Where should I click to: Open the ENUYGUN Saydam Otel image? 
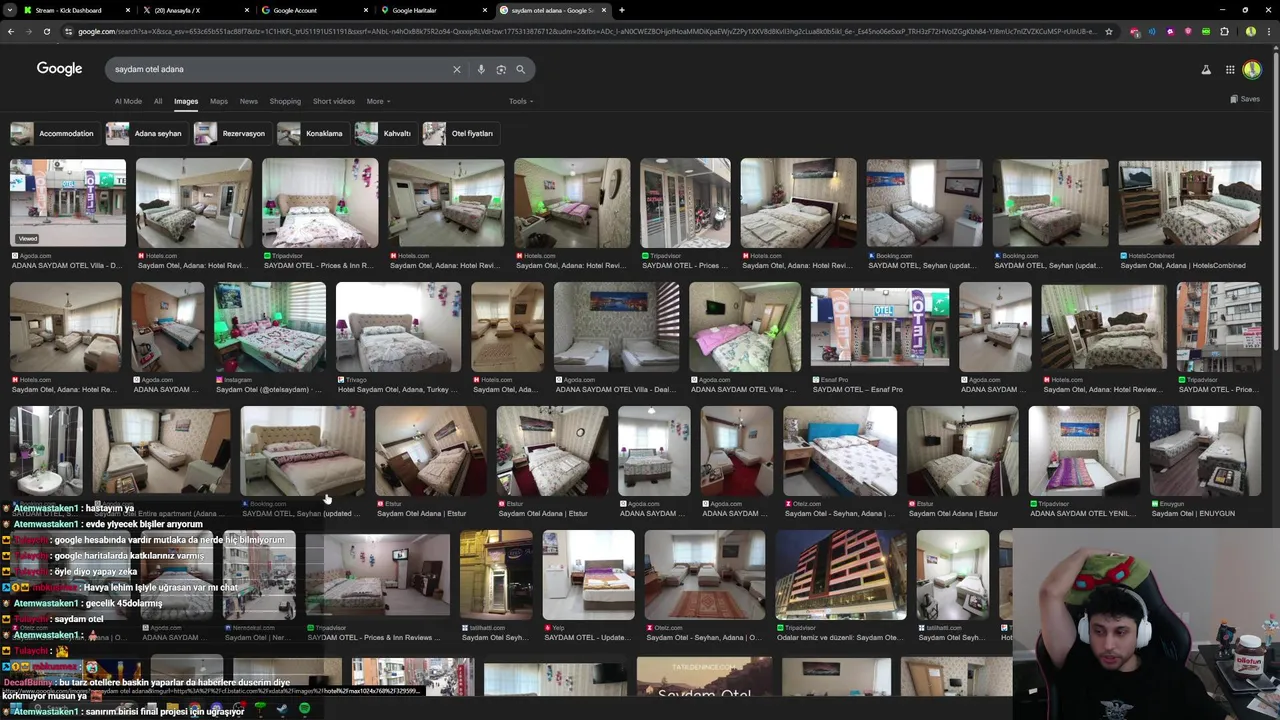click(x=1205, y=451)
